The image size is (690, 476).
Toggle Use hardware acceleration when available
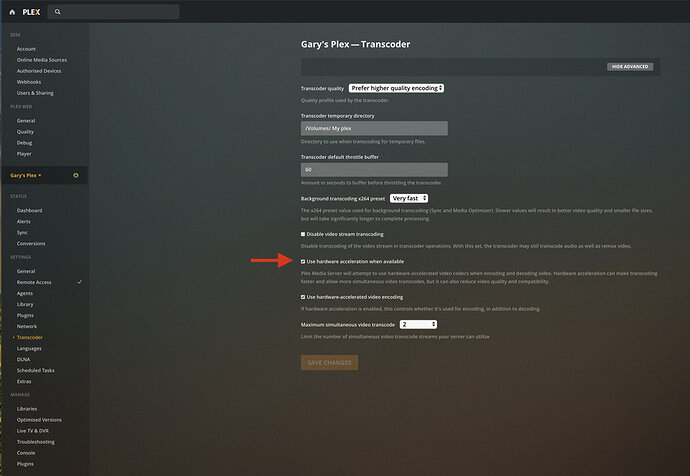pos(303,261)
